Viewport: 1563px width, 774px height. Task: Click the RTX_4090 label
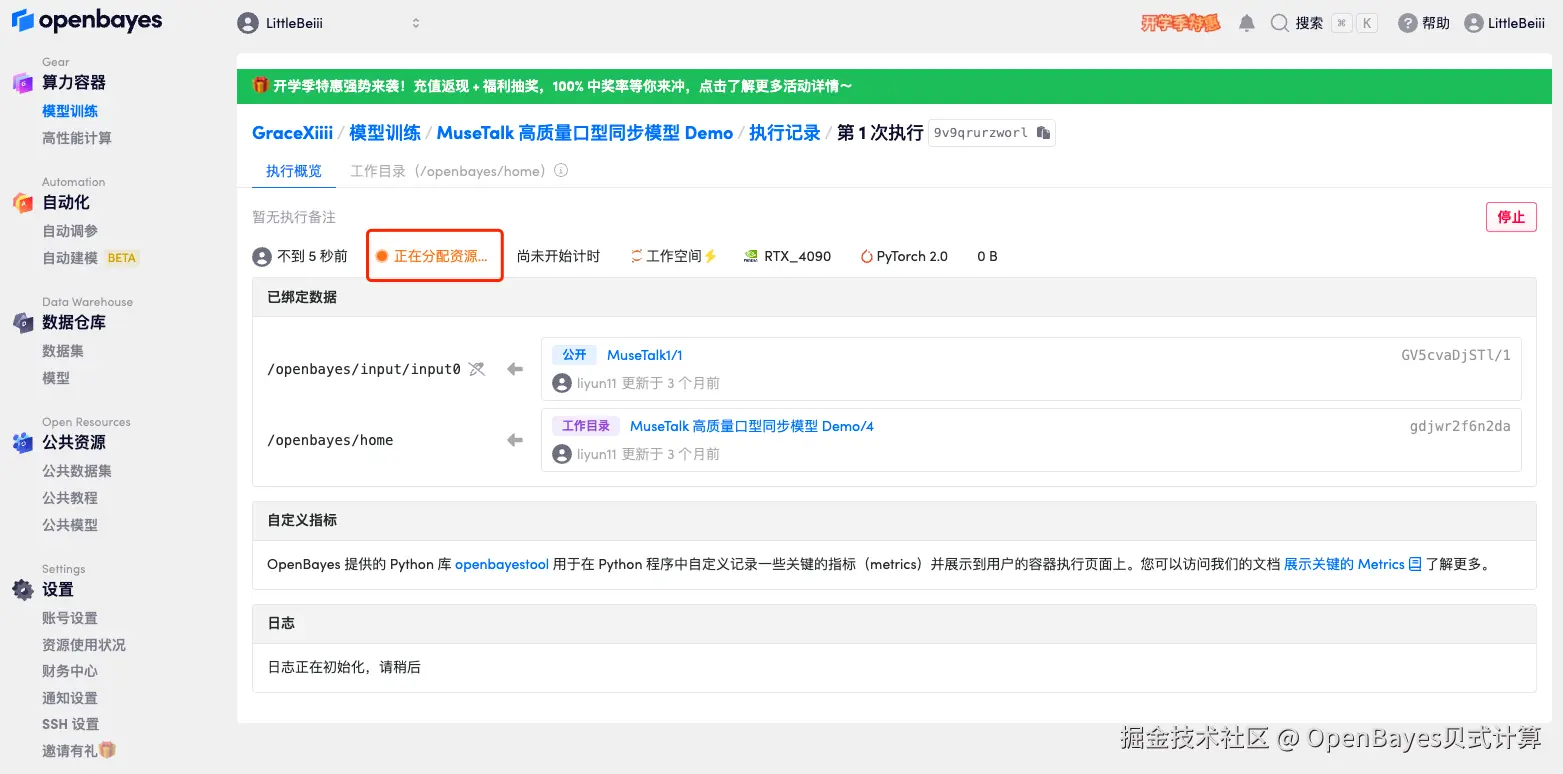tap(798, 256)
